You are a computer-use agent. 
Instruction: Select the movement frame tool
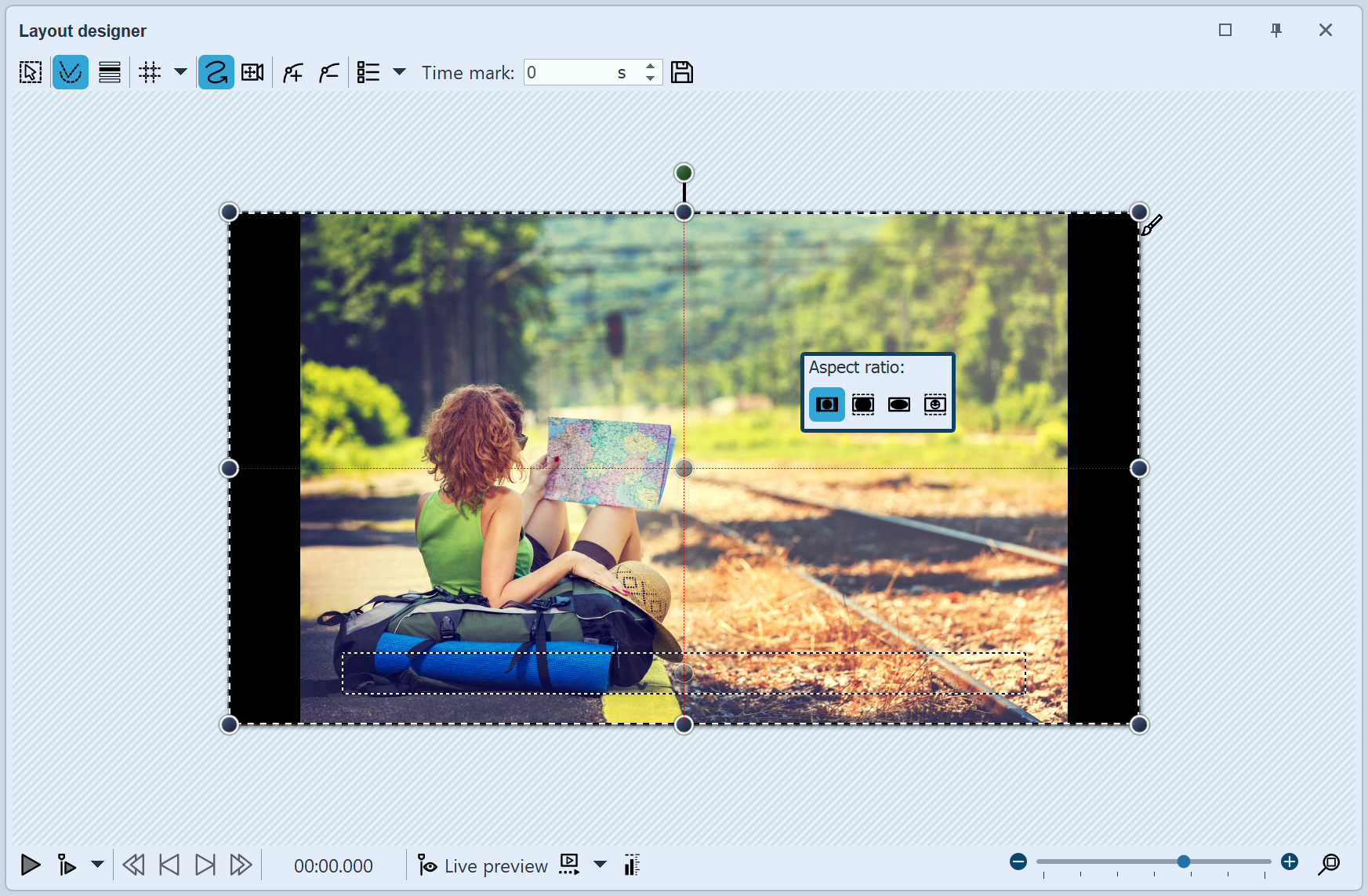[x=252, y=72]
